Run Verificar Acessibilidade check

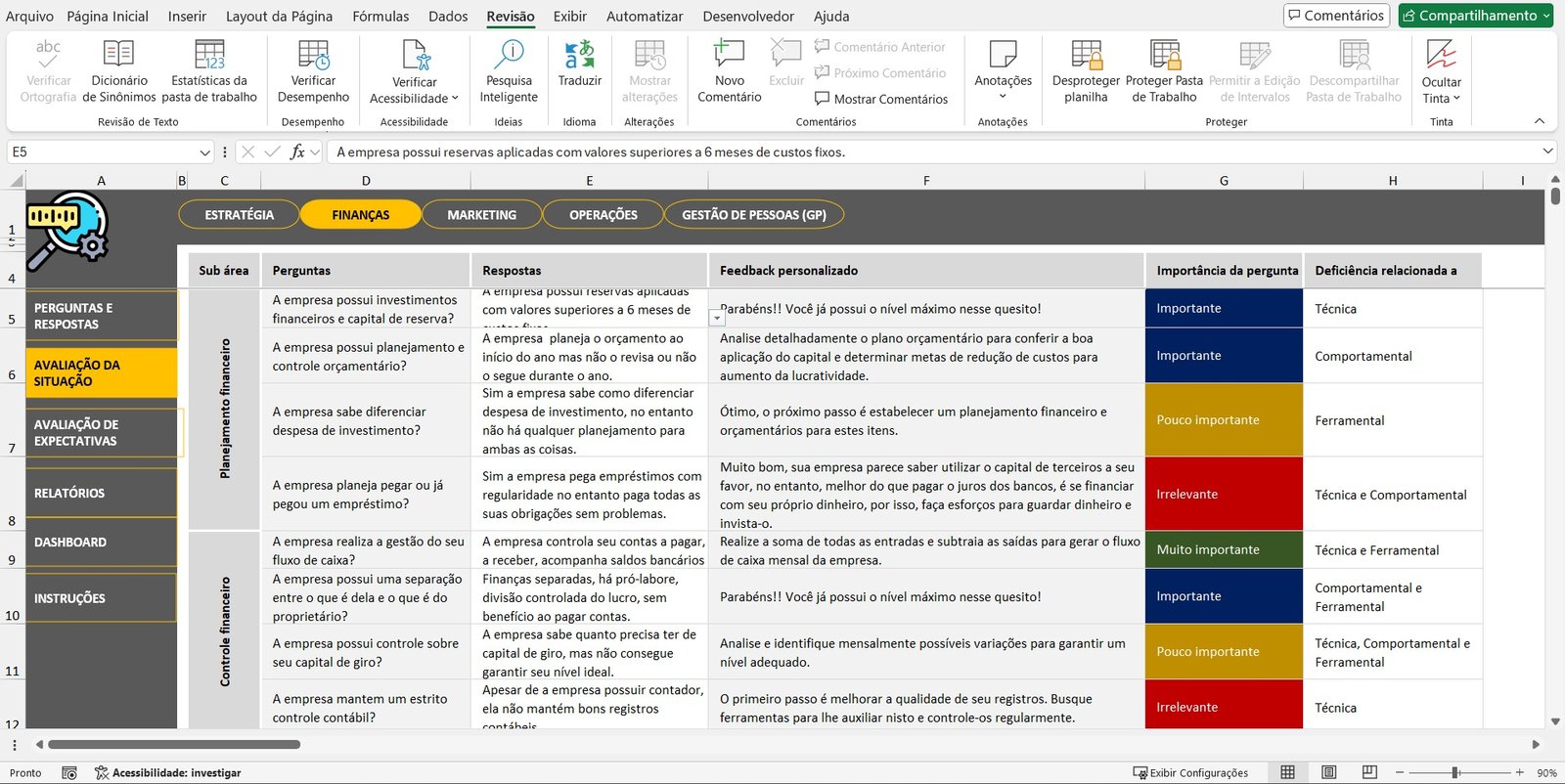pos(414,70)
